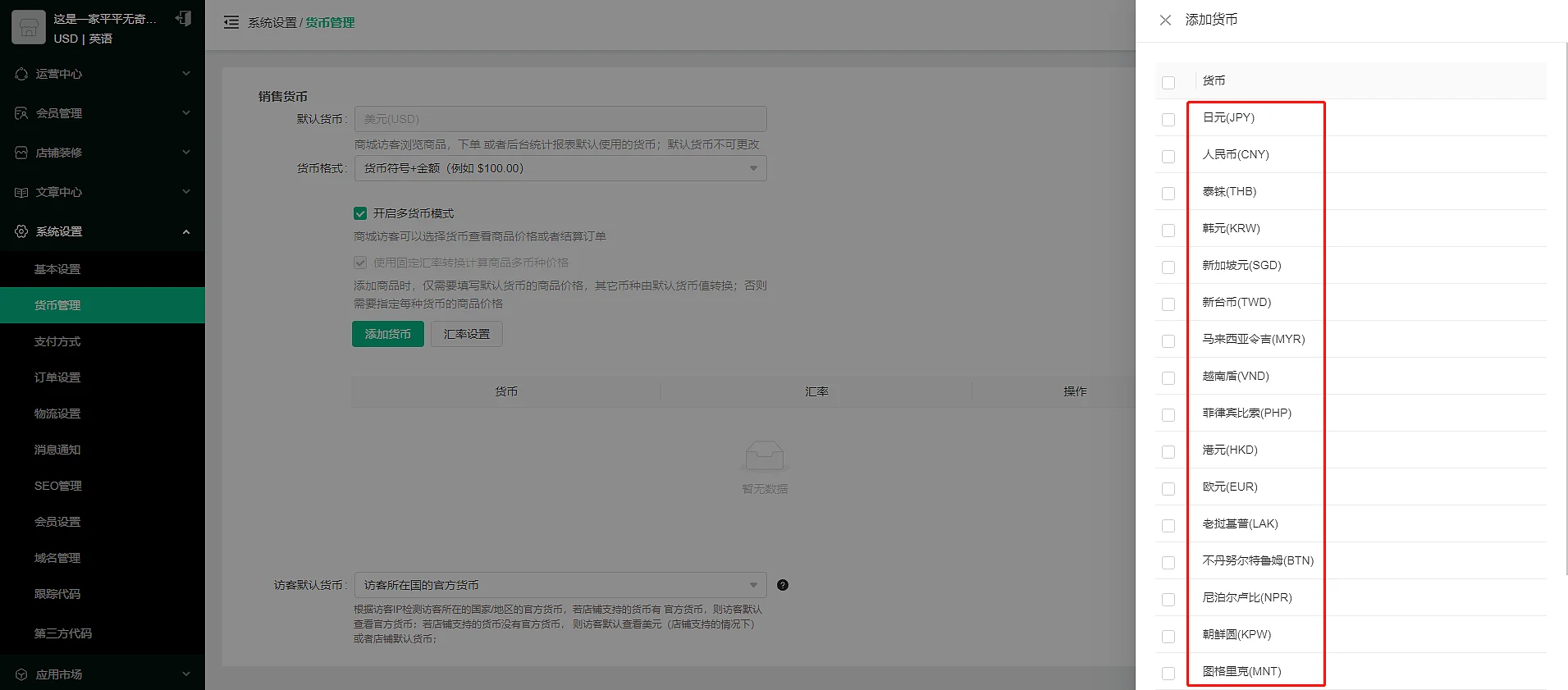
Task: Open the 访客默认货币 dropdown
Action: point(560,585)
